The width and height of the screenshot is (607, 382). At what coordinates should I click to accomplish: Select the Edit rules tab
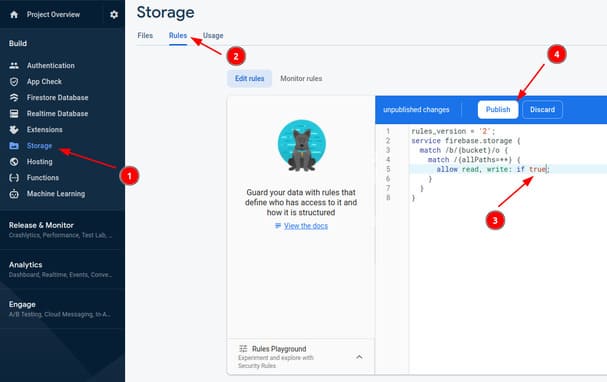tap(249, 79)
